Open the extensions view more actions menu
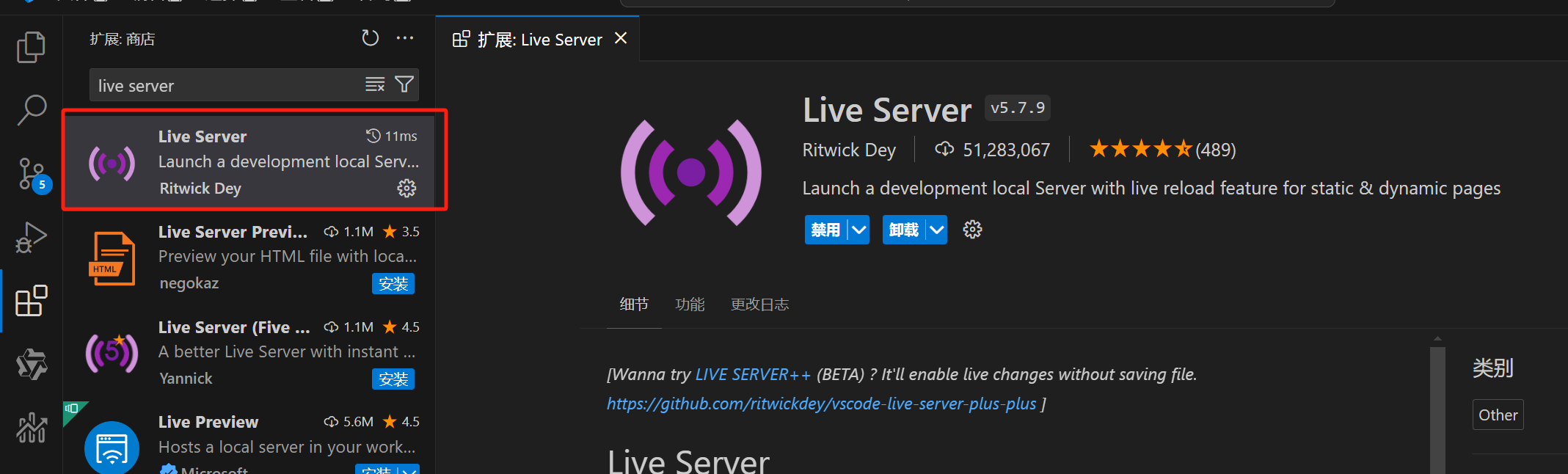The image size is (1568, 474). tap(405, 38)
